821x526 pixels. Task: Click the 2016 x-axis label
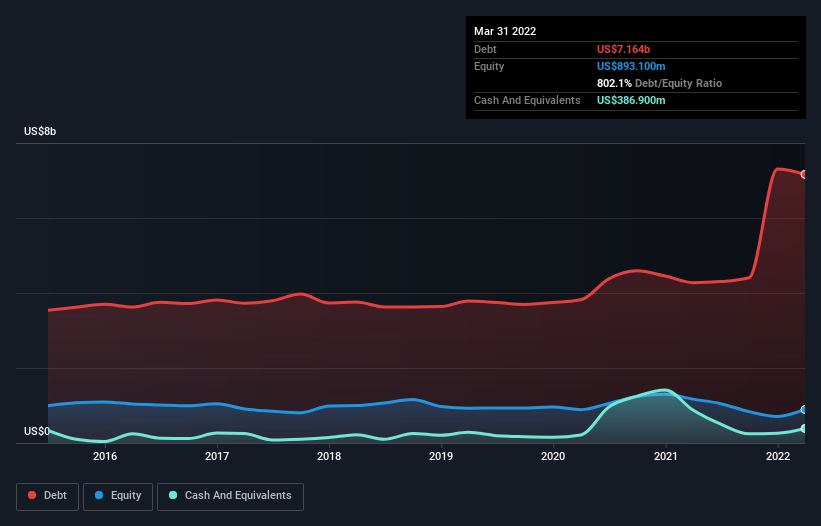tap(105, 456)
